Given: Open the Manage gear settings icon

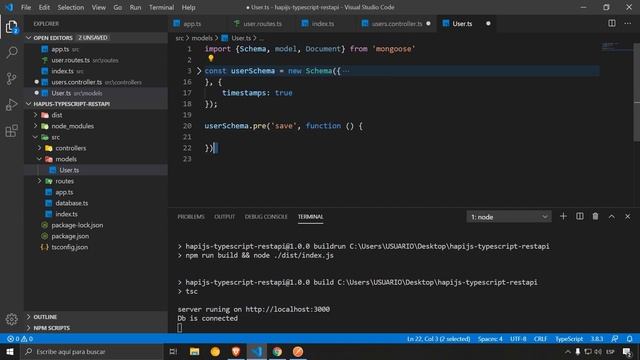Looking at the screenshot, I should point(11,319).
